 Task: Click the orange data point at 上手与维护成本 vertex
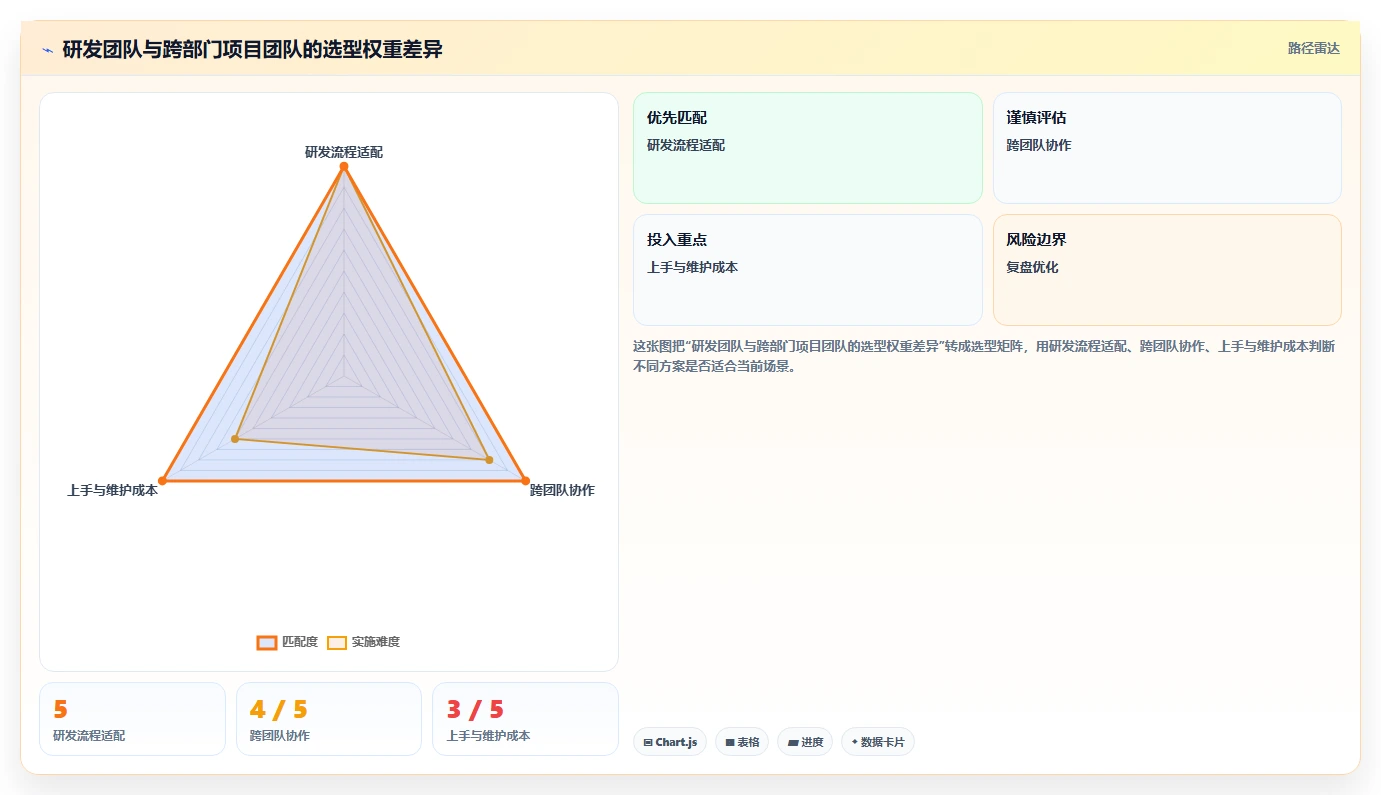point(163,481)
